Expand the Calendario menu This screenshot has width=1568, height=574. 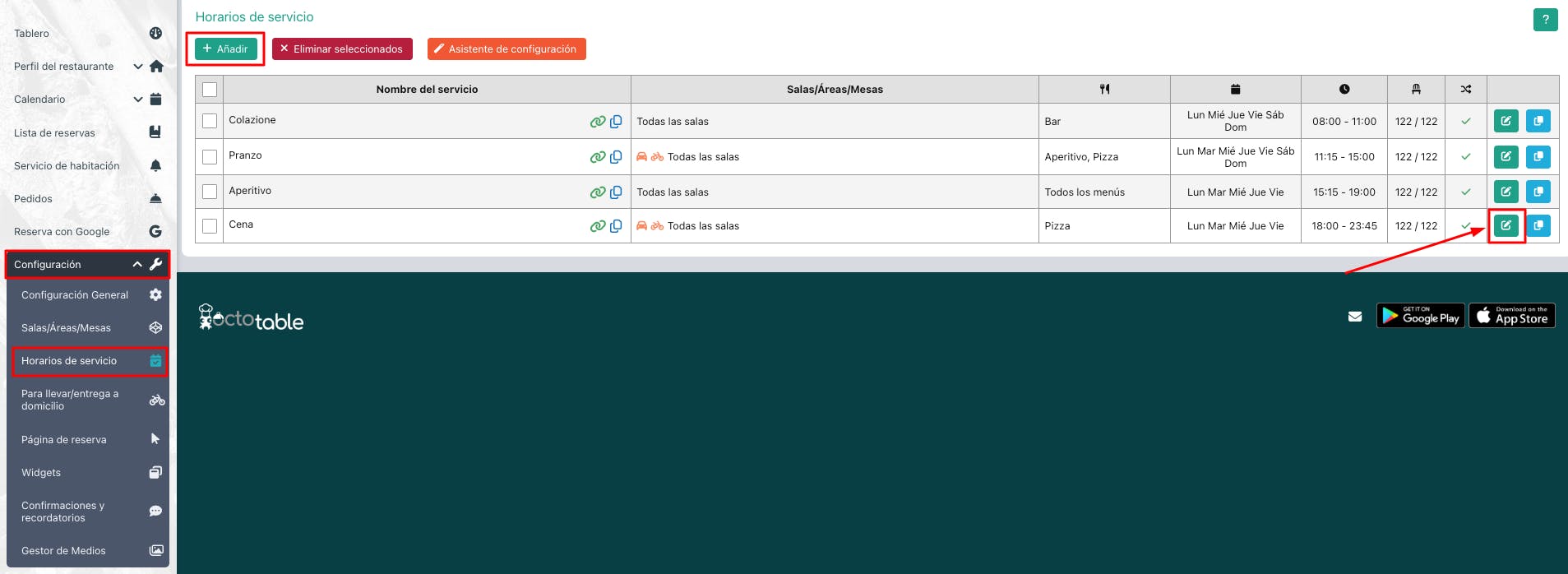pos(88,100)
